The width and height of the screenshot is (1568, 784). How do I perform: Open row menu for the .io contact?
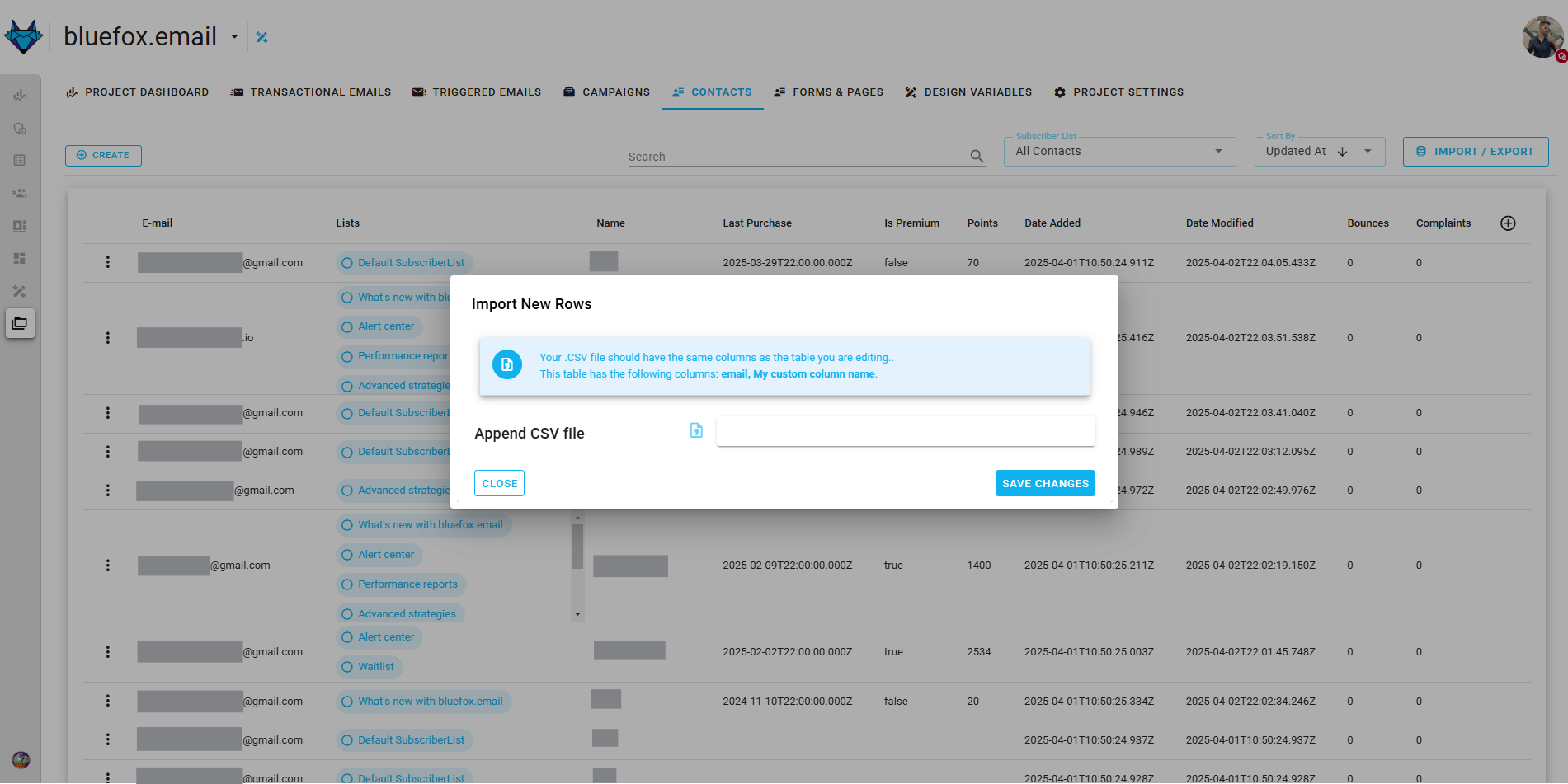(x=107, y=338)
